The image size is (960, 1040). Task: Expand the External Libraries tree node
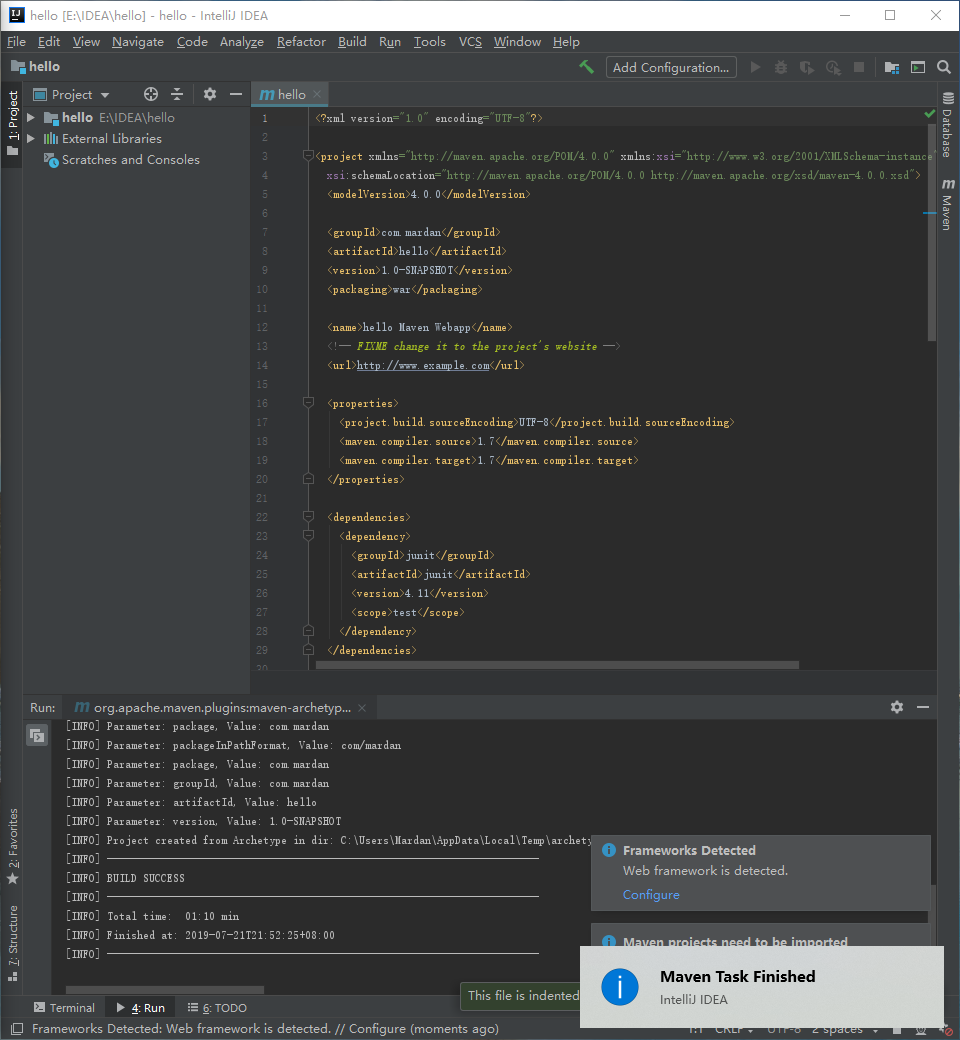pyautogui.click(x=31, y=139)
